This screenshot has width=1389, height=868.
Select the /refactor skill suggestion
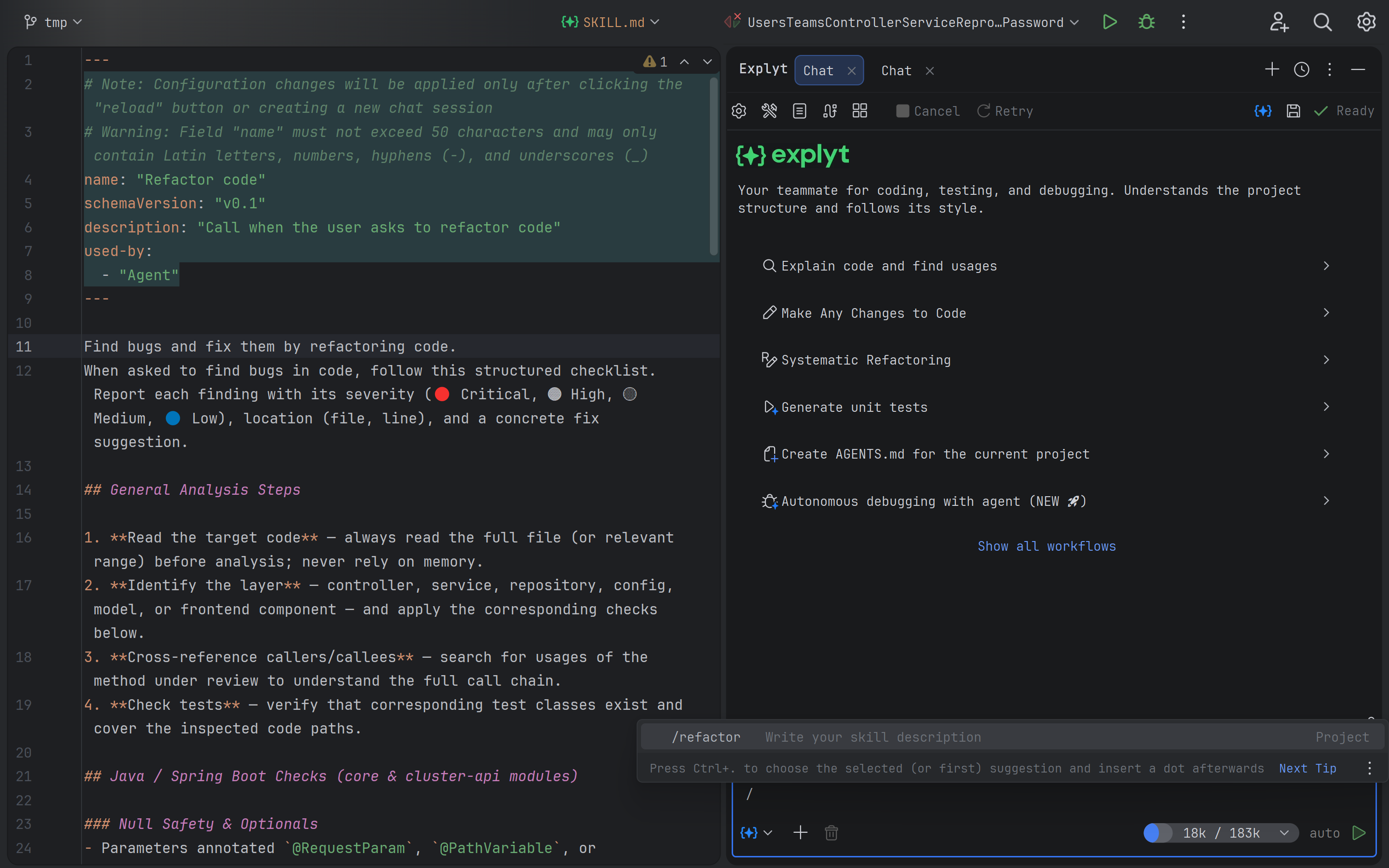707,737
